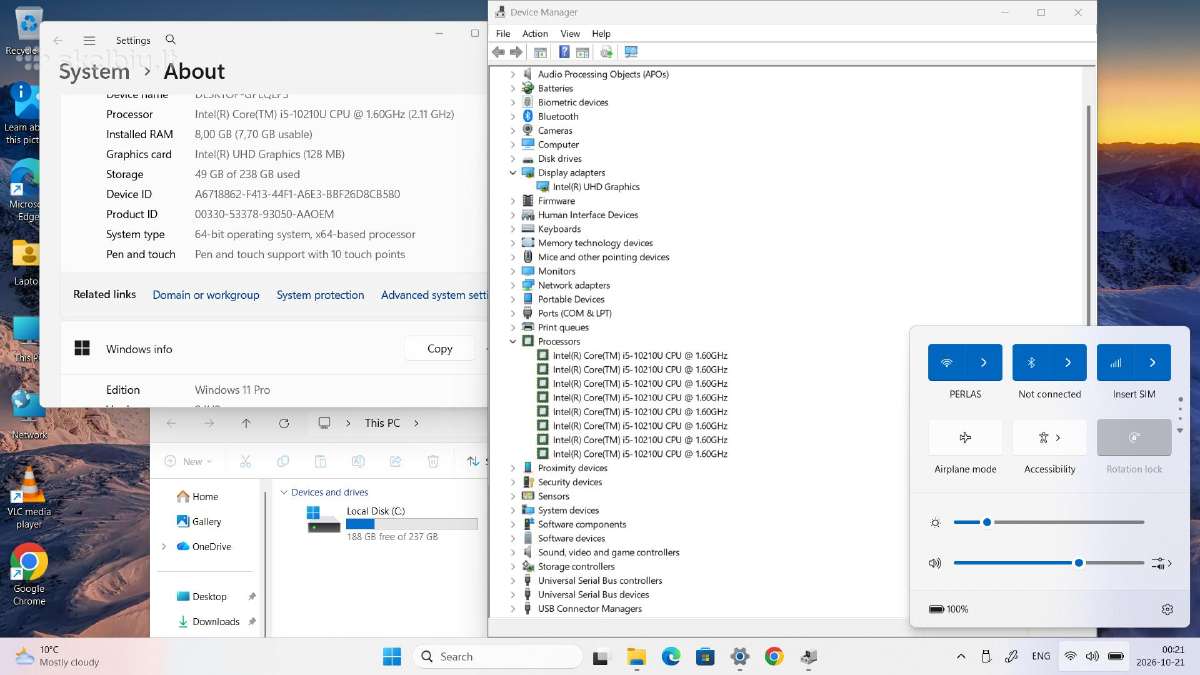Open the Help menu in Device Manager
Screen dimensions: 1200x675
(x=601, y=34)
